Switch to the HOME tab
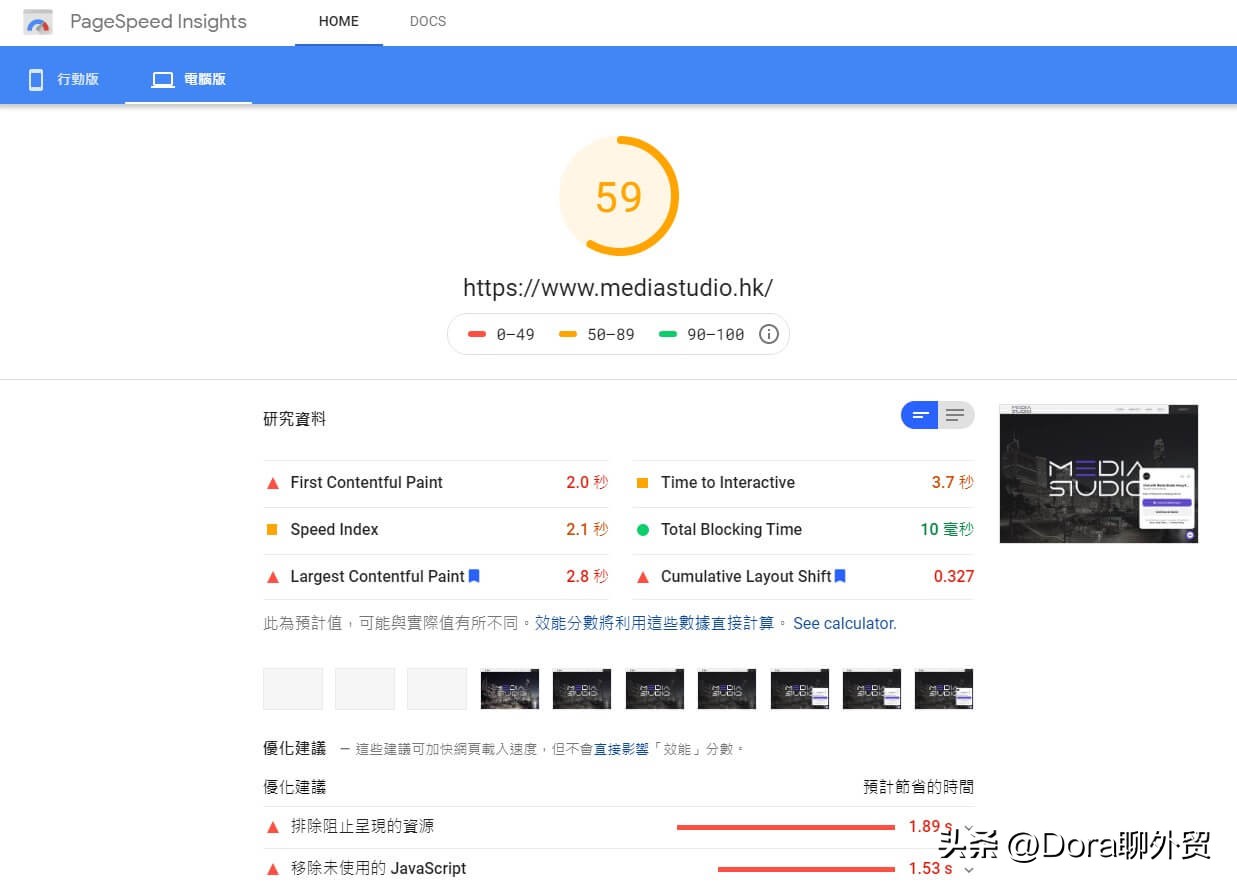This screenshot has width=1237, height=886. click(338, 21)
